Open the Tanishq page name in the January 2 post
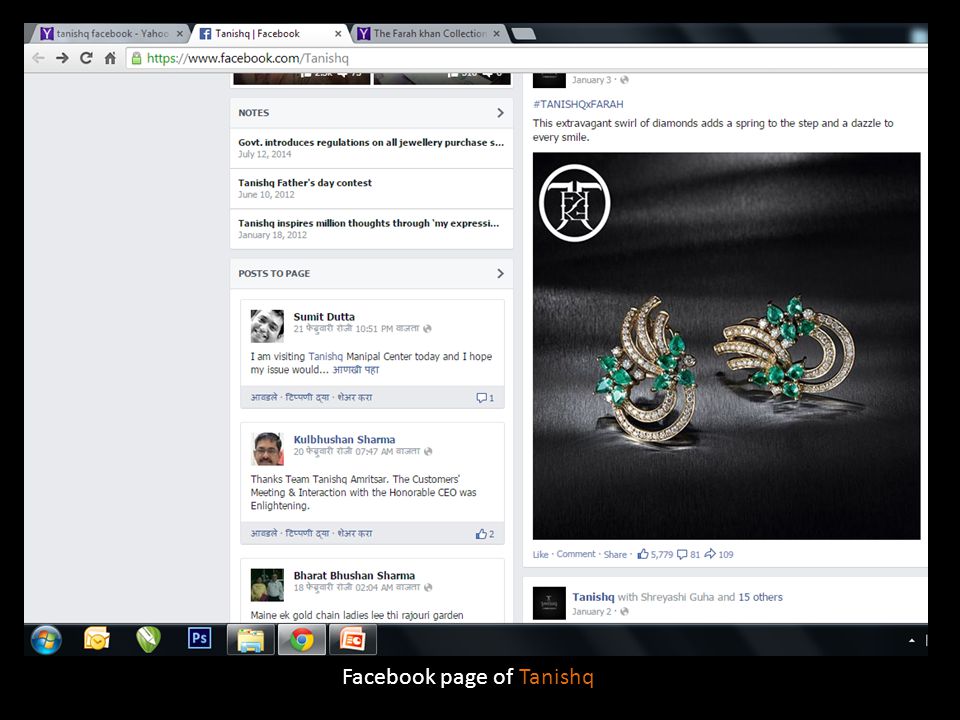The width and height of the screenshot is (960, 720). tap(593, 597)
